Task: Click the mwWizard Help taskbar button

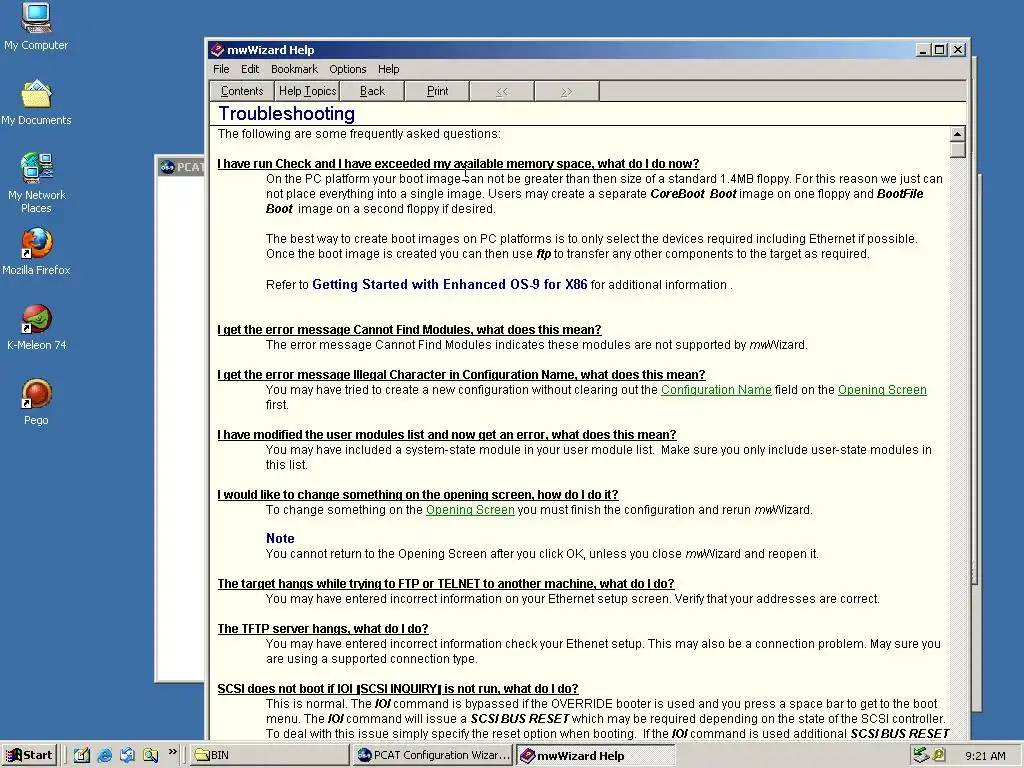Action: (596, 755)
